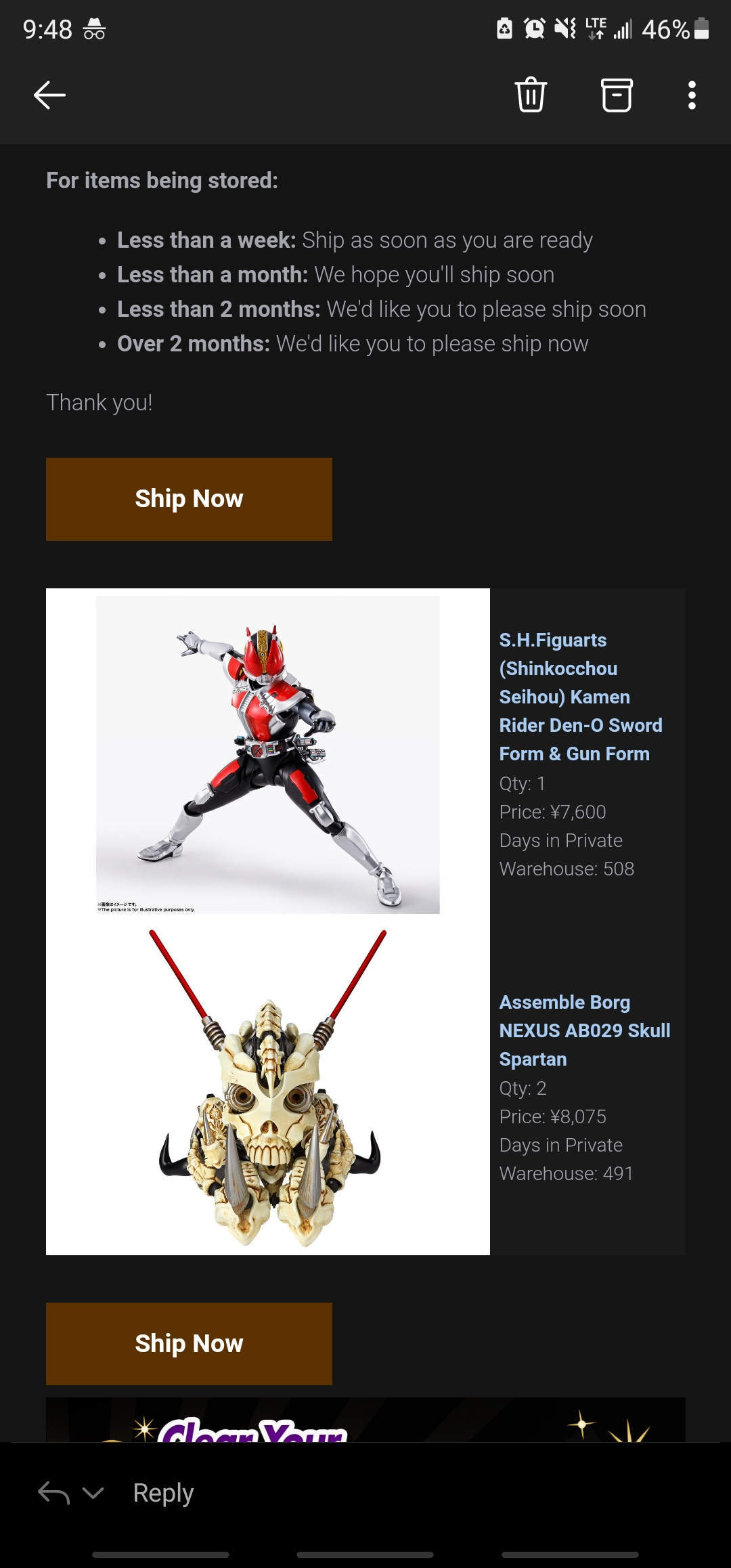
Task: Tap the battery indicator in status bar
Action: pos(702,28)
